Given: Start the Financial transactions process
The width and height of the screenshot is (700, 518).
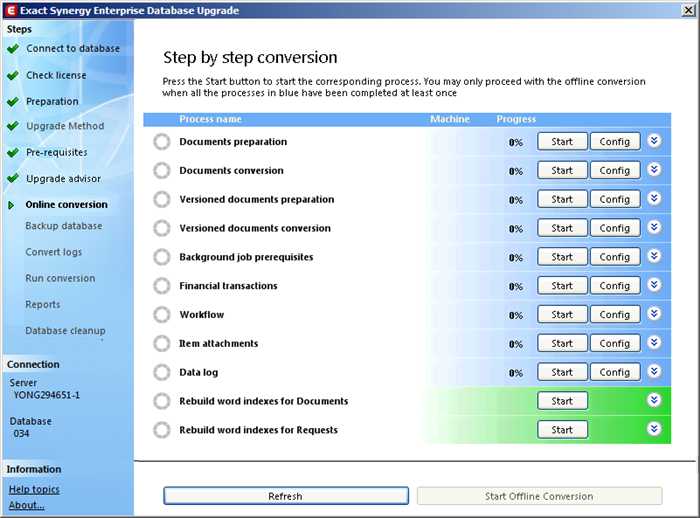Looking at the screenshot, I should point(562,286).
